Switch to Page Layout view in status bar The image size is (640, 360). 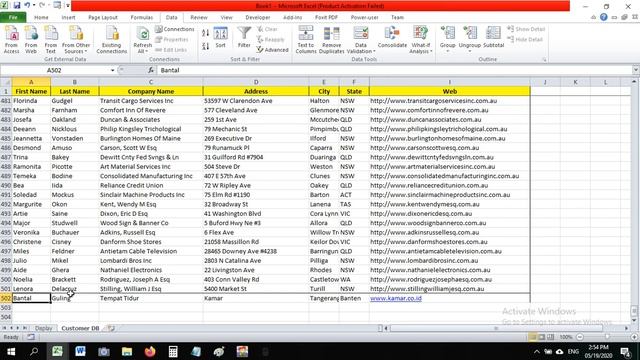point(542,337)
